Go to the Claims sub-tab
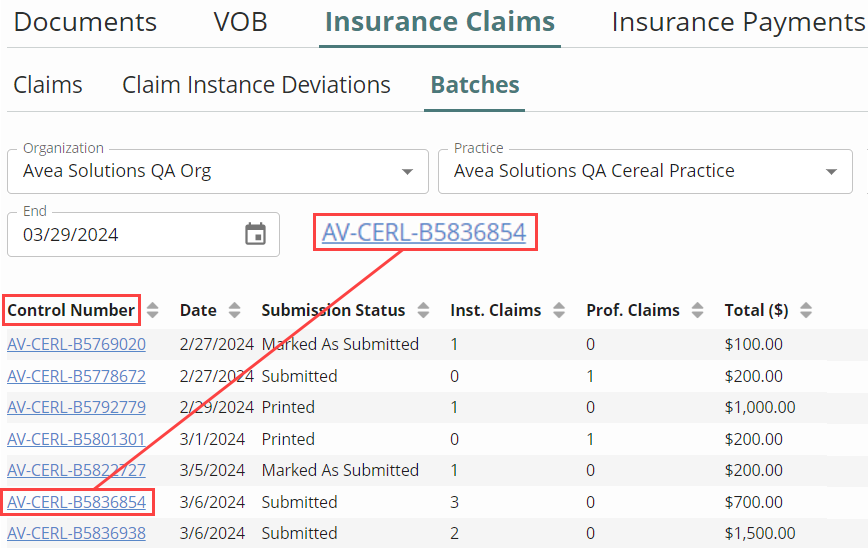The width and height of the screenshot is (868, 548). (48, 85)
